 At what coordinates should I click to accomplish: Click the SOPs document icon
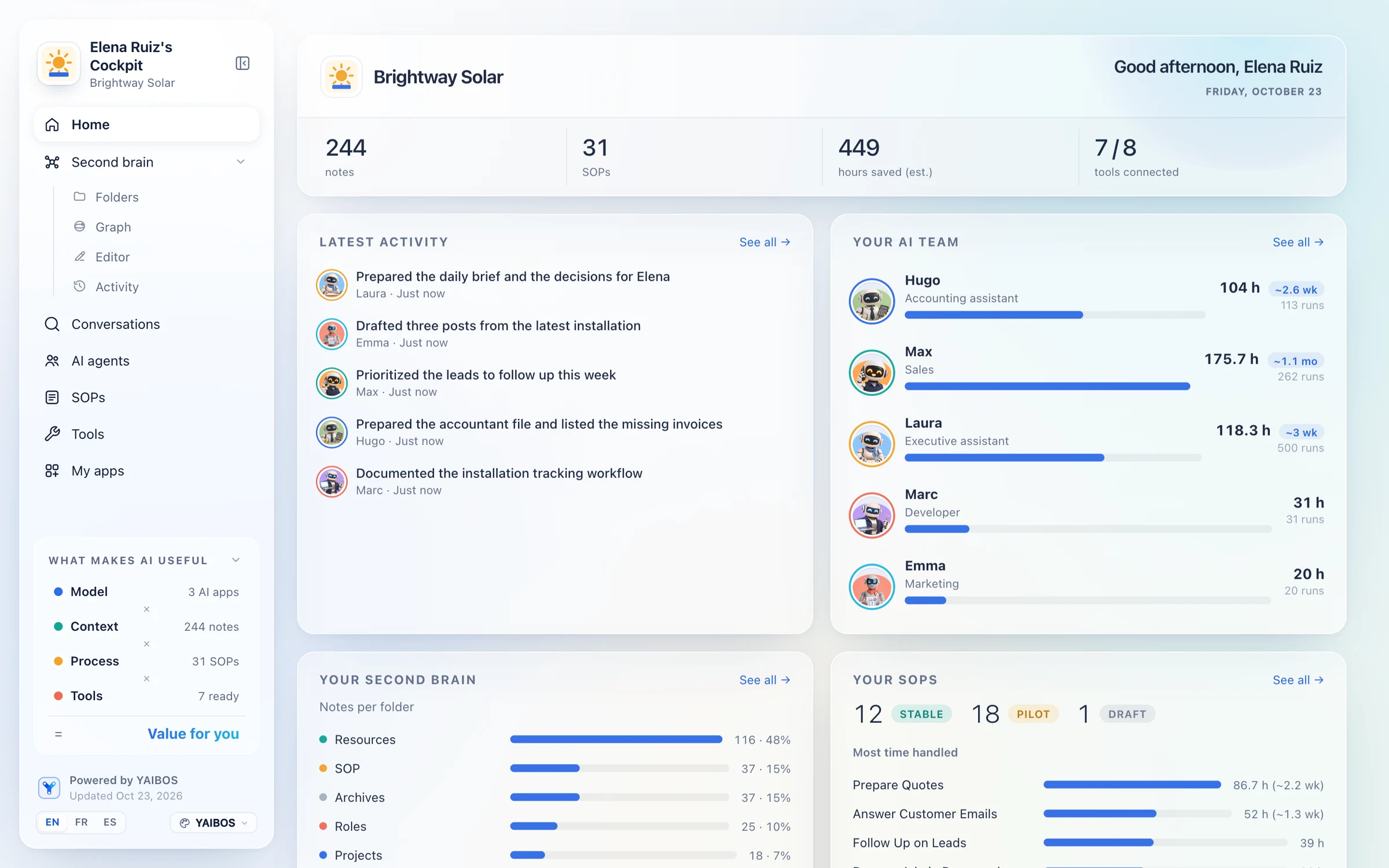point(52,398)
